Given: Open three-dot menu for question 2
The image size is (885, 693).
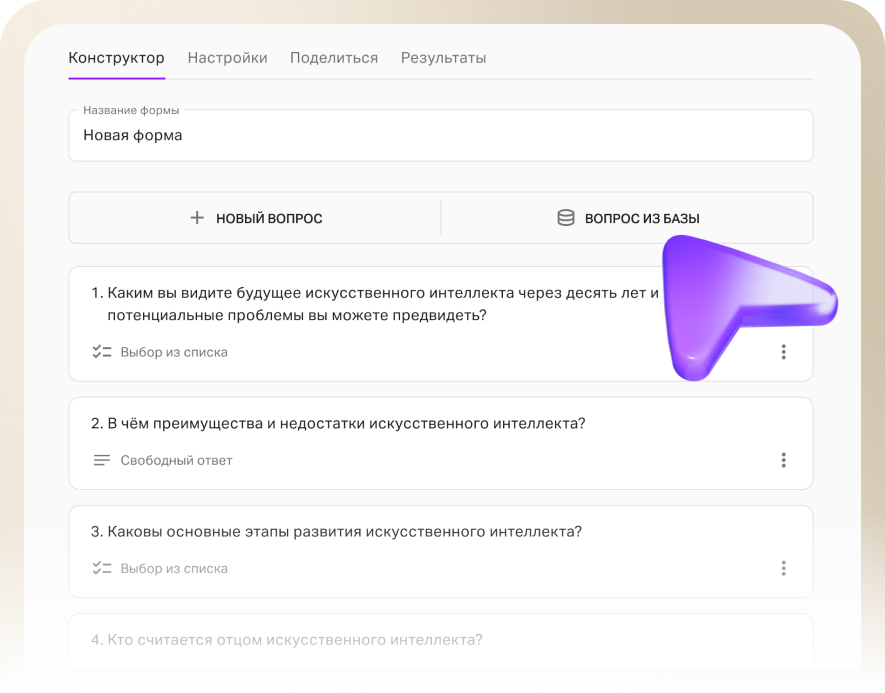Looking at the screenshot, I should coord(783,460).
